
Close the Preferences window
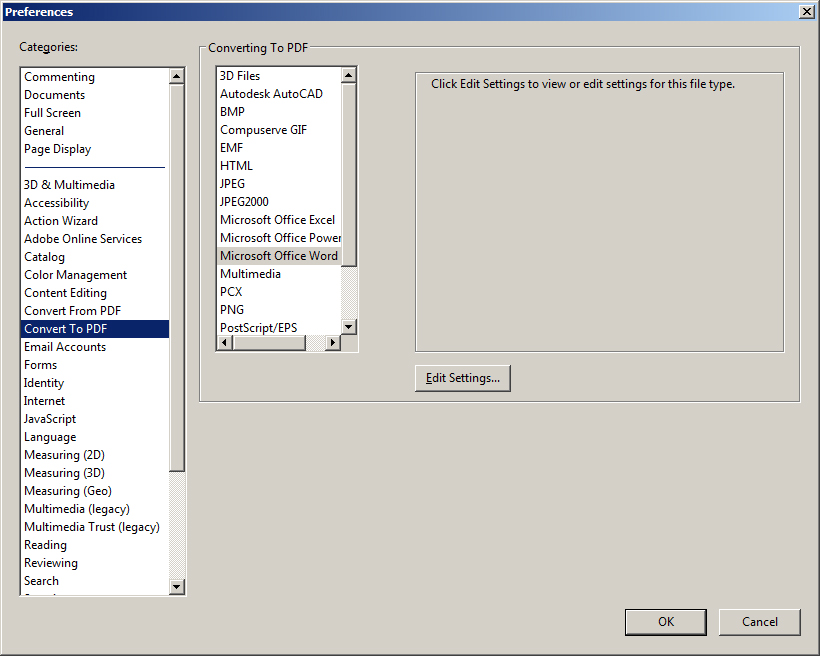click(x=806, y=11)
